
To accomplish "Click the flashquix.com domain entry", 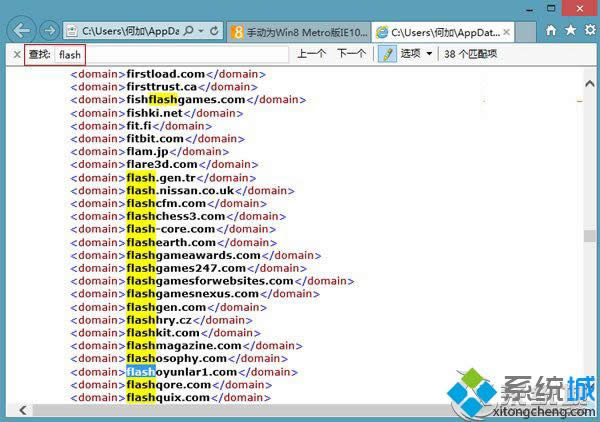I will tap(170, 398).
